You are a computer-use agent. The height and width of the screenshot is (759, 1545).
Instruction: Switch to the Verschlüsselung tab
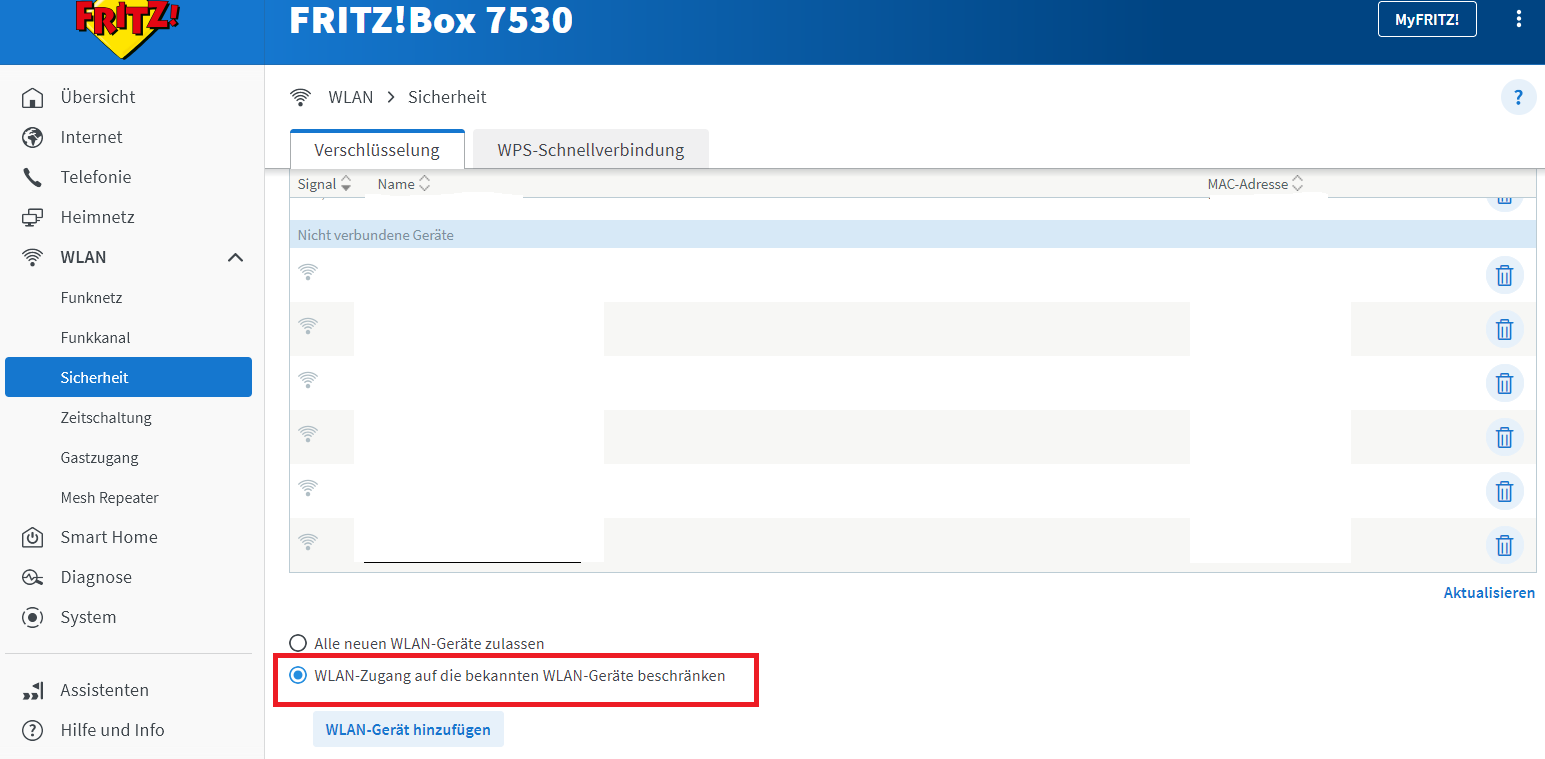pos(377,150)
